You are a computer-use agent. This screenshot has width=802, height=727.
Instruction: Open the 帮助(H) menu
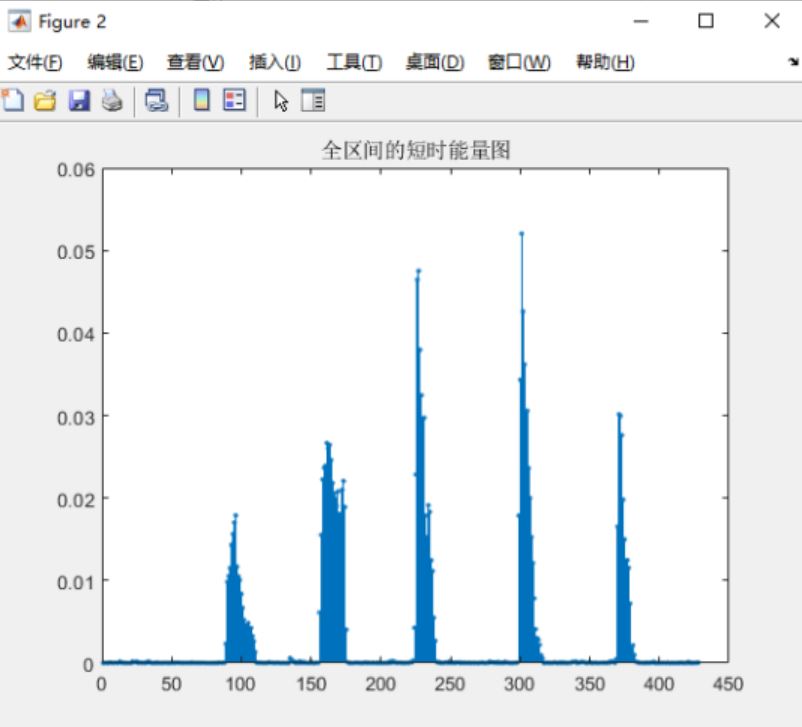click(605, 62)
